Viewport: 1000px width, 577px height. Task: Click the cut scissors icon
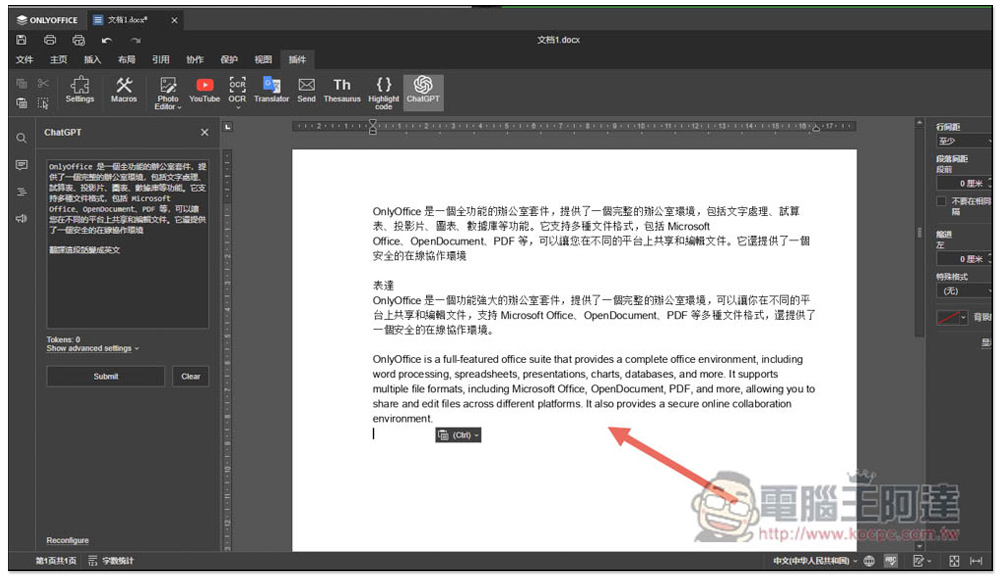coord(43,84)
